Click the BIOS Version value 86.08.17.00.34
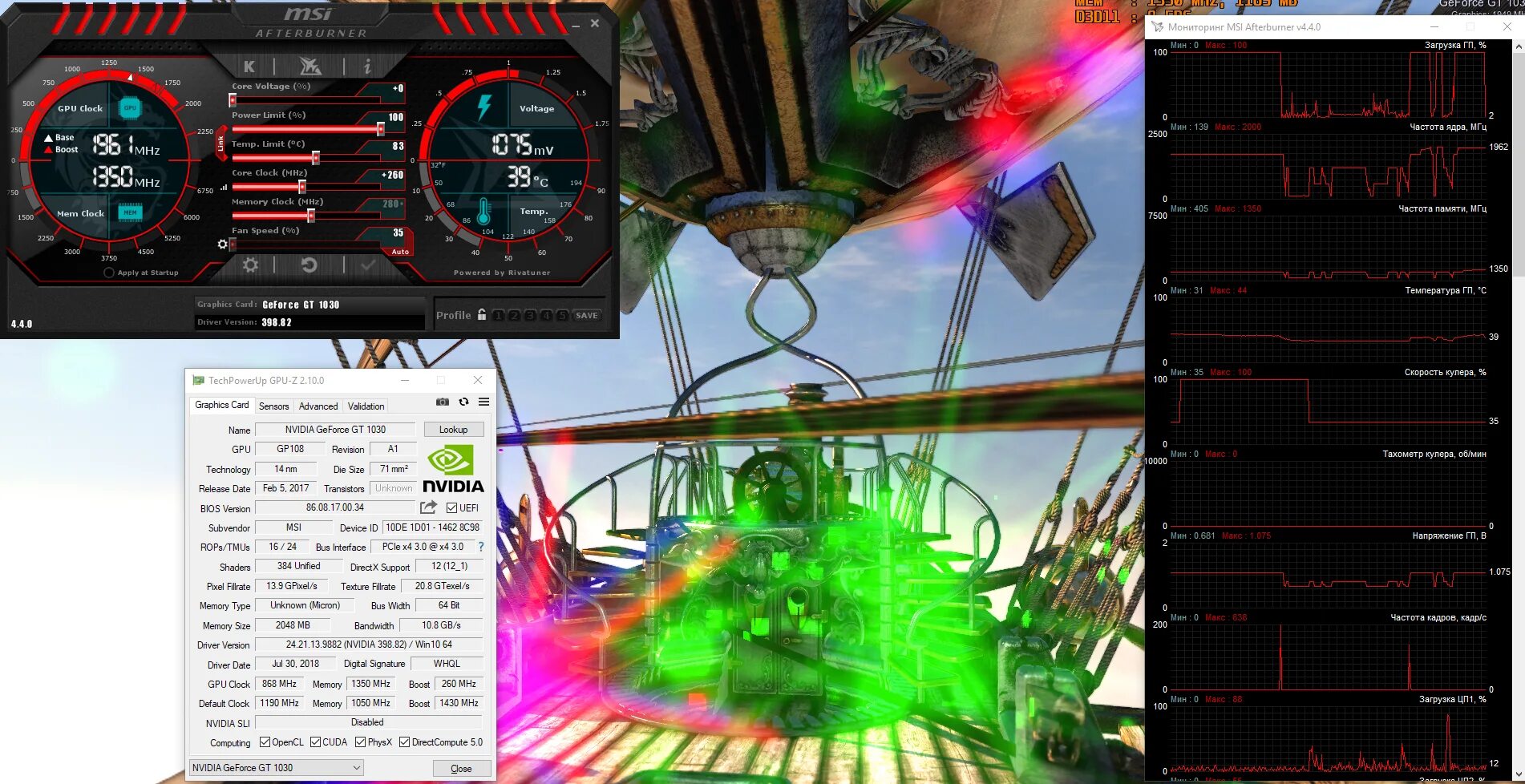Image resolution: width=1525 pixels, height=784 pixels. tap(335, 507)
